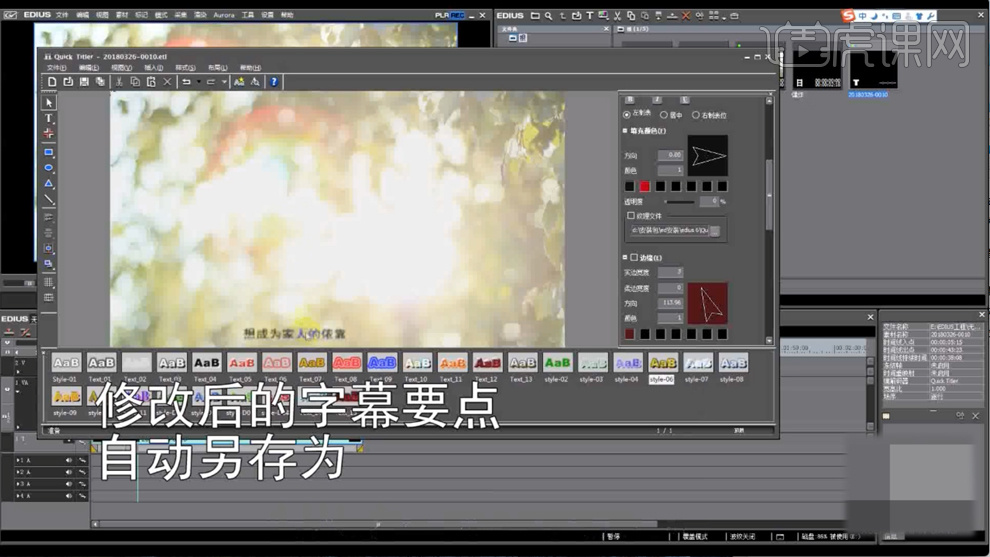Click the search magnifier icon in EDIUS bin toolbar
This screenshot has width=990, height=557.
549,16
